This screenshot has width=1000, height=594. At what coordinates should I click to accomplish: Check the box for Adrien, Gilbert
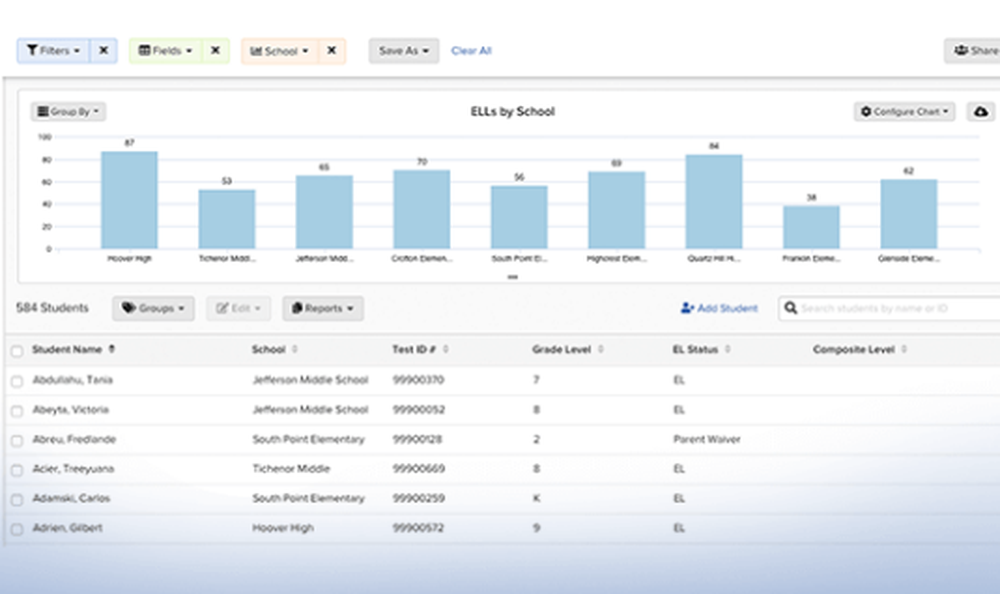17,529
